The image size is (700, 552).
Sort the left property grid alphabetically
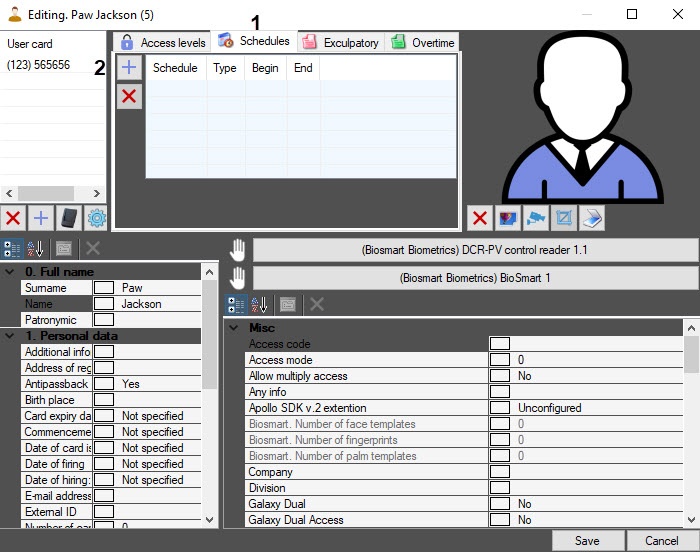coord(35,249)
